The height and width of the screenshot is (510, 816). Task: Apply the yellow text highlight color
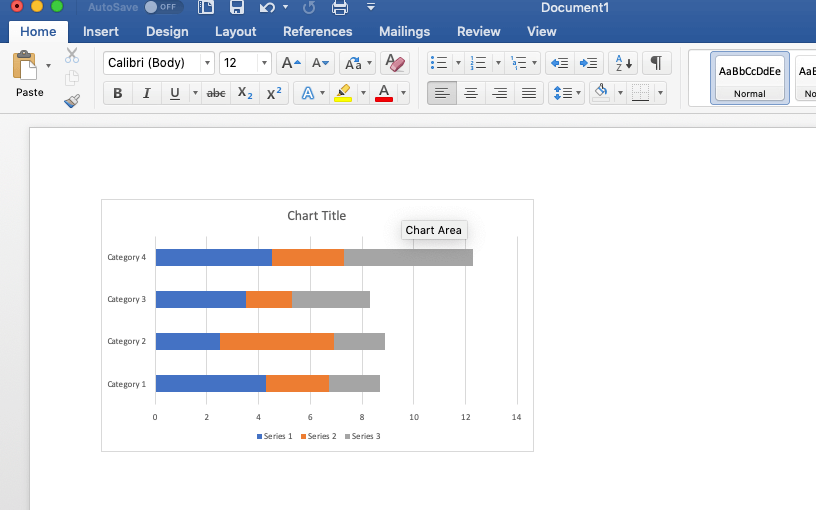click(342, 93)
